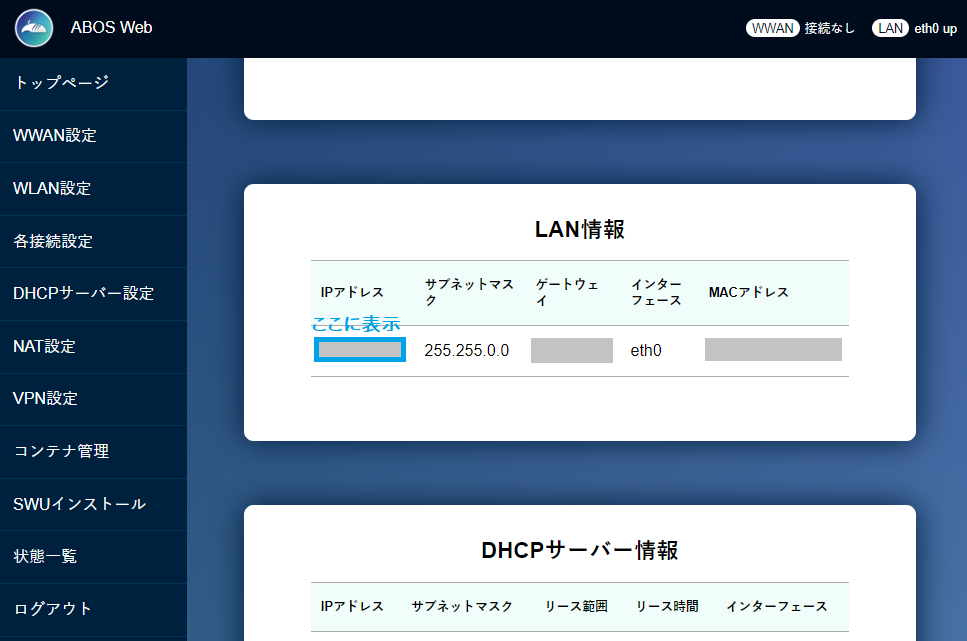Open NAT設定 in the sidebar

point(93,347)
